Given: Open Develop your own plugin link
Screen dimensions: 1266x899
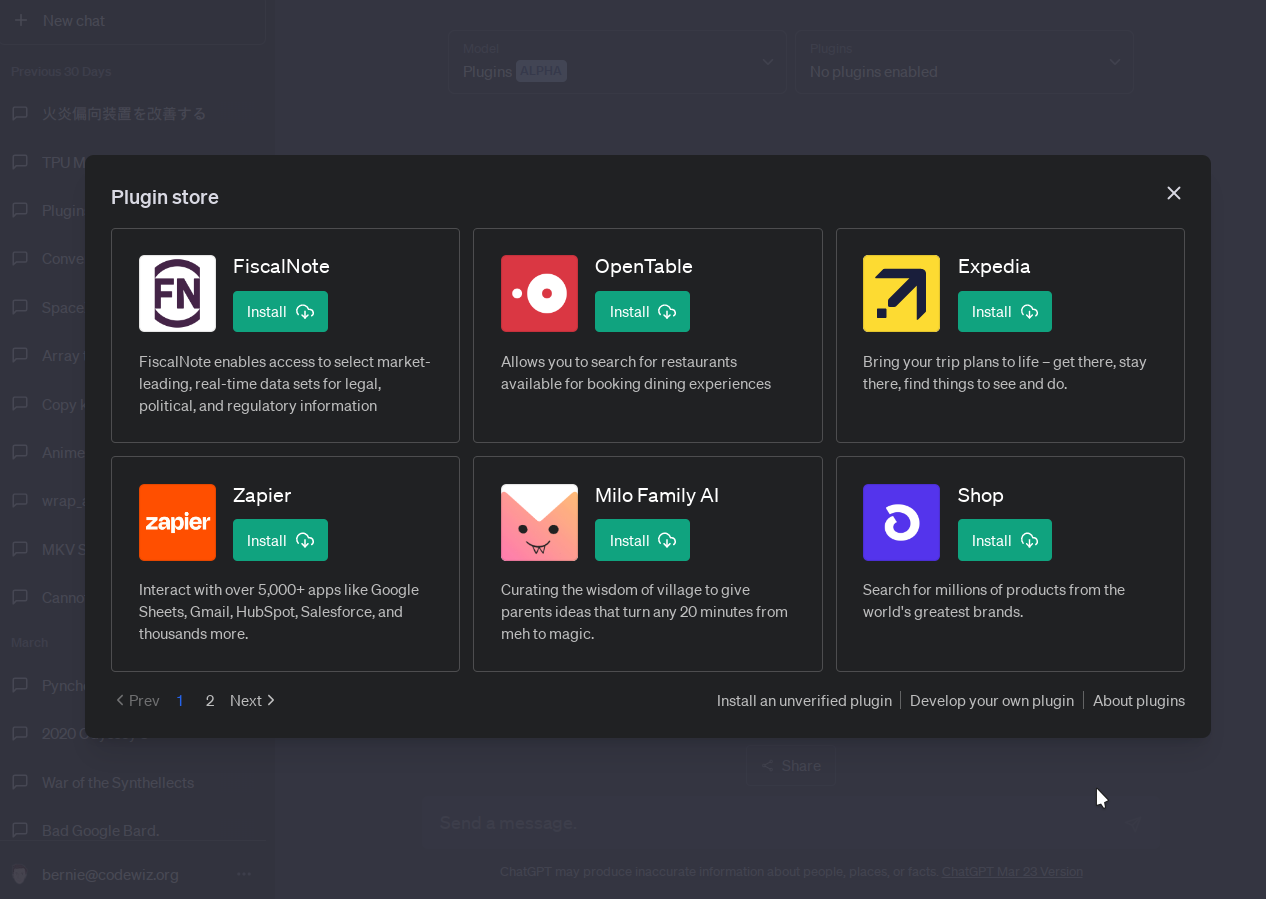Looking at the screenshot, I should coord(991,701).
